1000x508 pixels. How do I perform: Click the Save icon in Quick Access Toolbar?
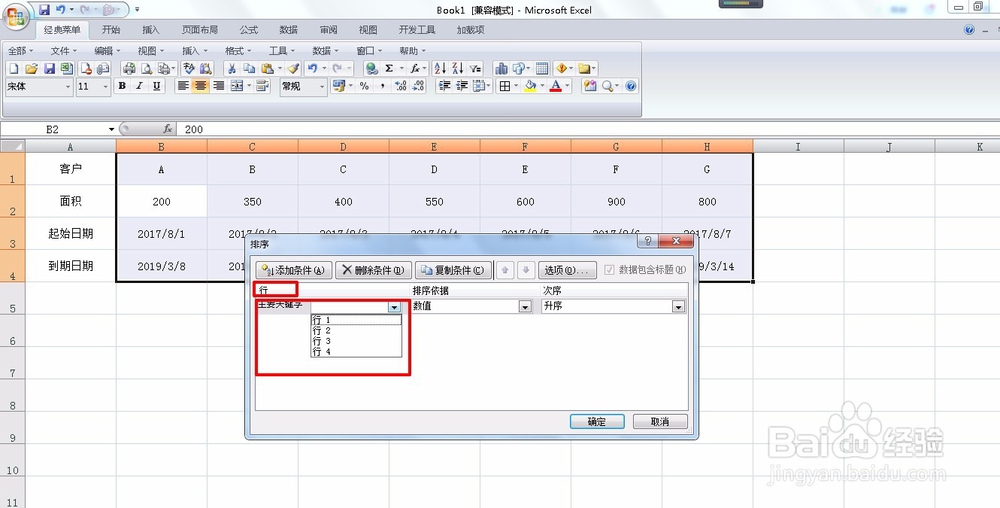click(44, 10)
